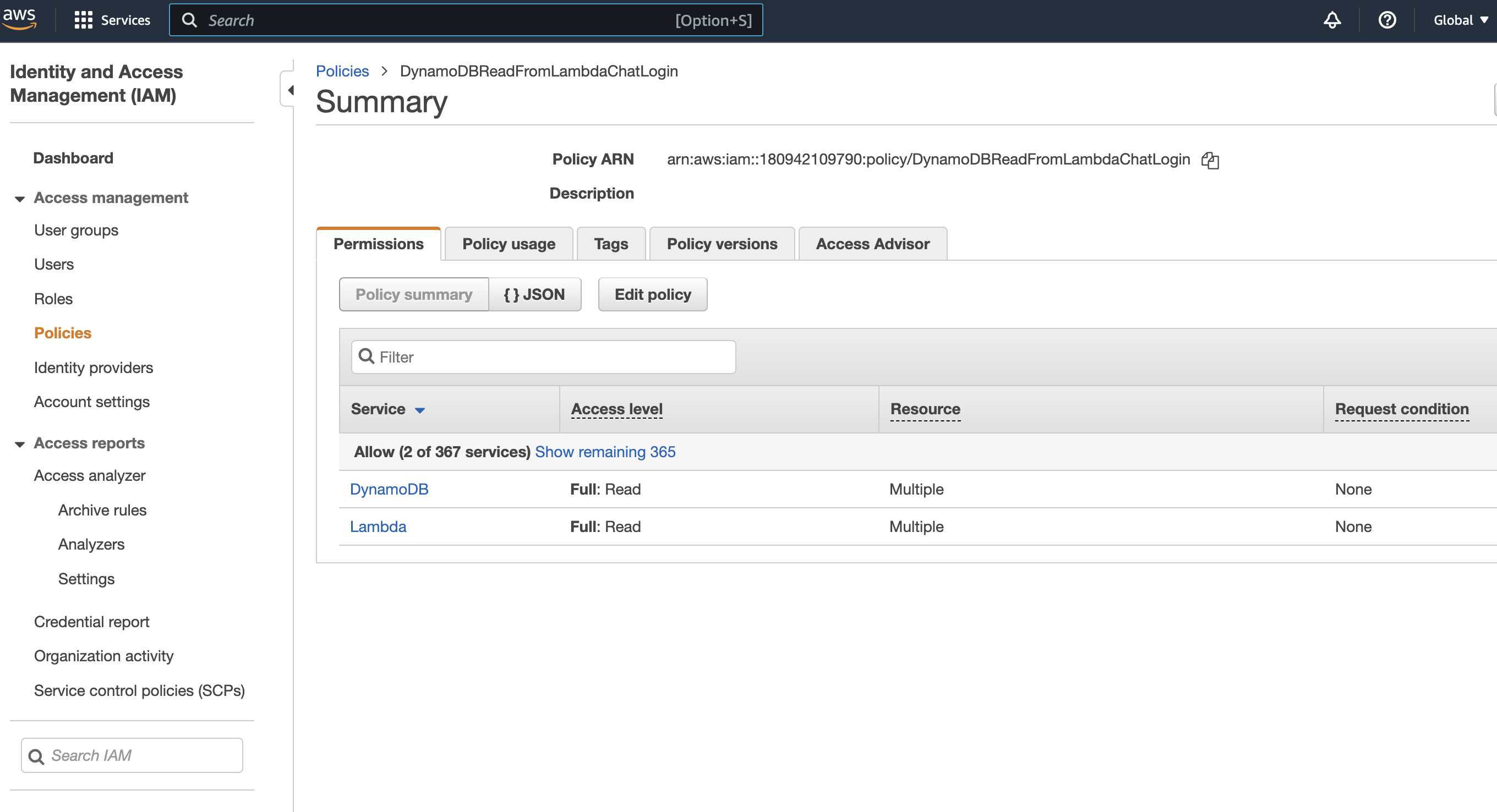Open Access analyzer Settings
Image resolution: width=1497 pixels, height=812 pixels.
[86, 579]
